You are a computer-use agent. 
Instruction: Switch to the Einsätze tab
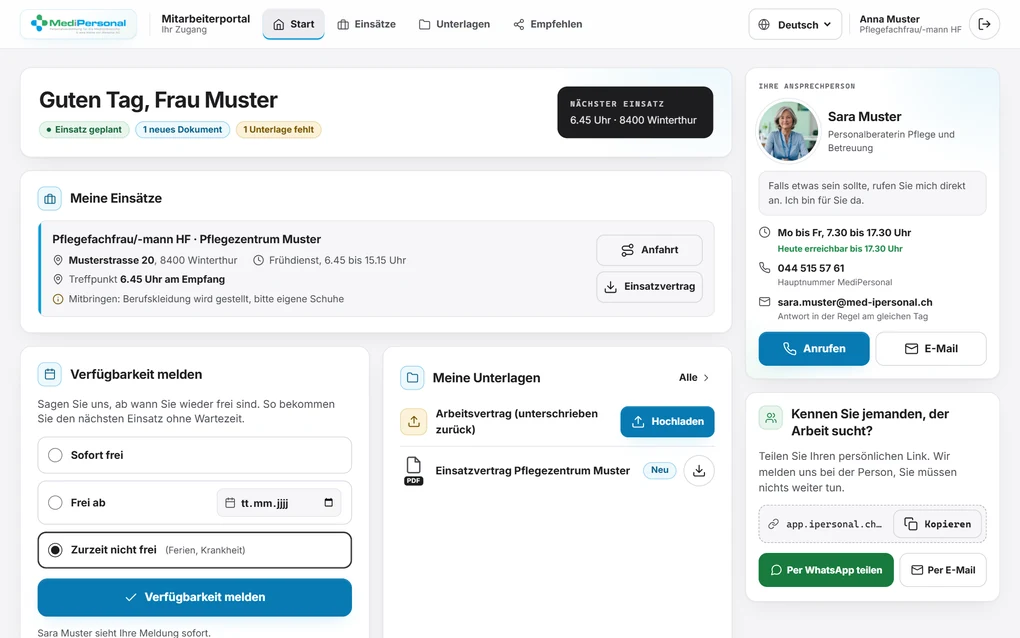click(366, 24)
